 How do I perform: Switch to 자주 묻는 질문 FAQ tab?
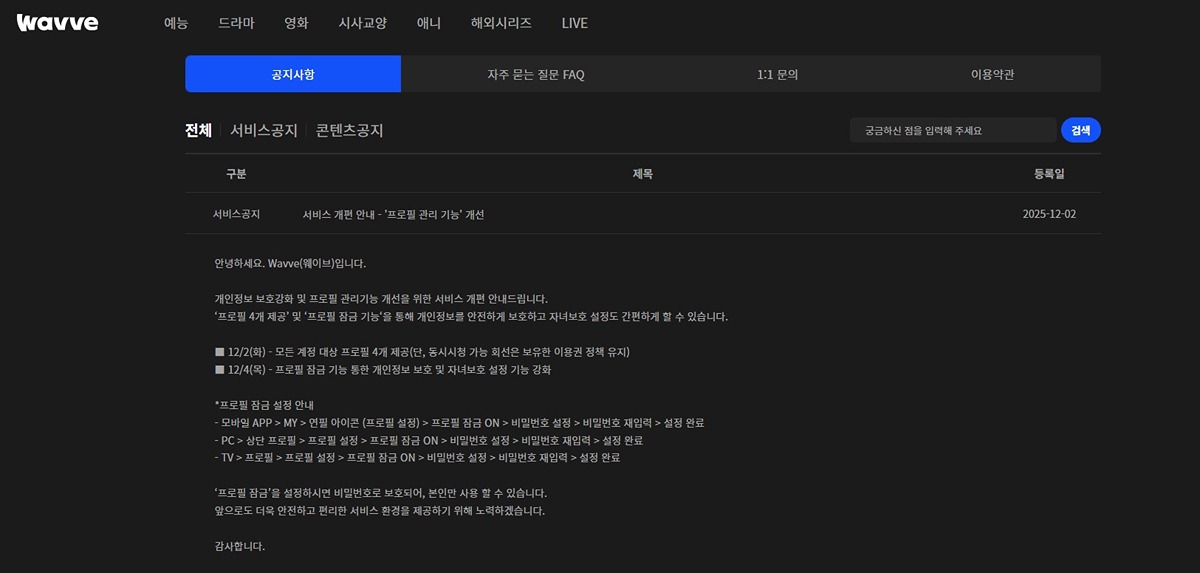click(x=535, y=74)
